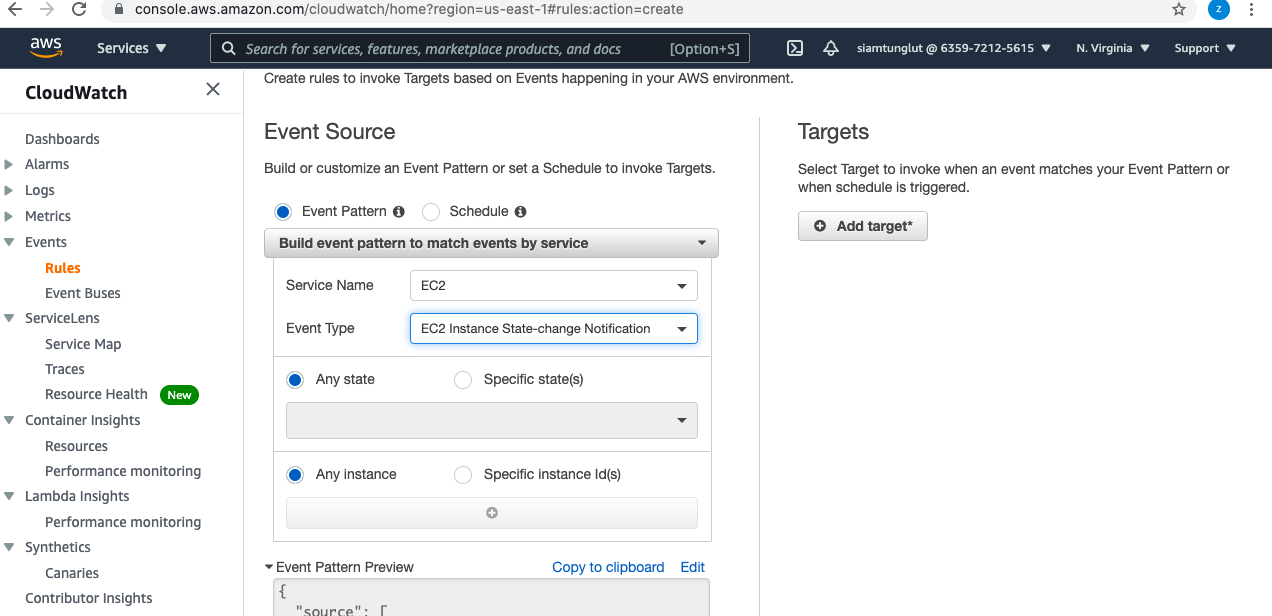
Task: Click the browser back arrow
Action: click(15, 9)
